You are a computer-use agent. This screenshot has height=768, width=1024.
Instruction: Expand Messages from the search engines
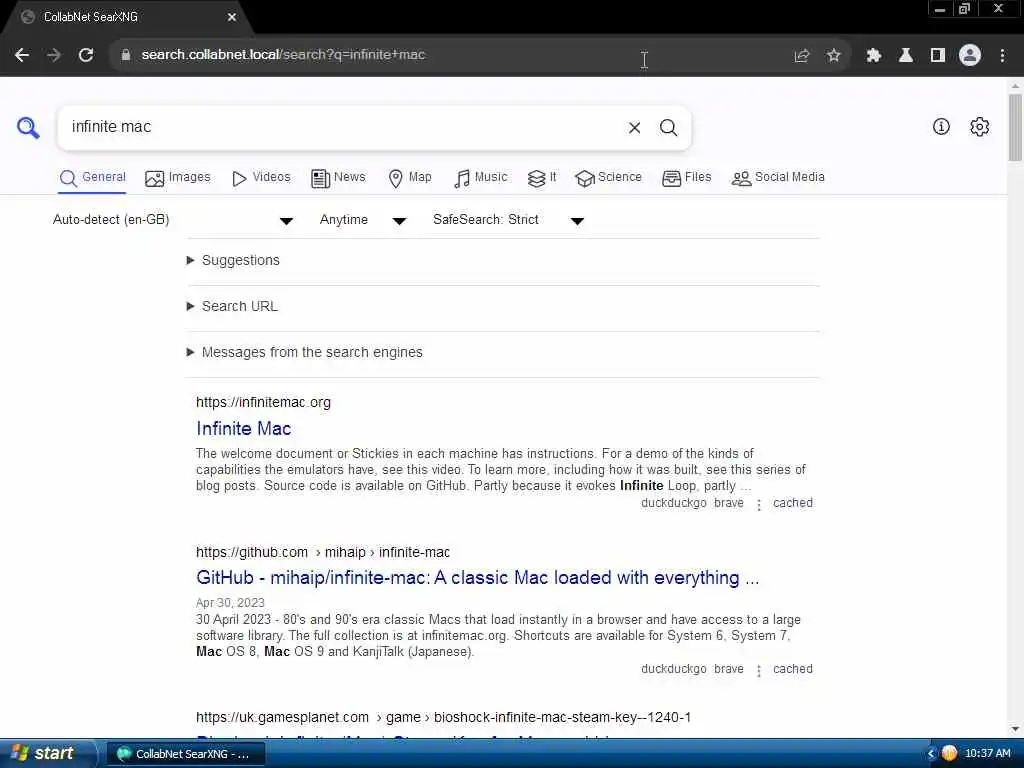[x=305, y=353]
